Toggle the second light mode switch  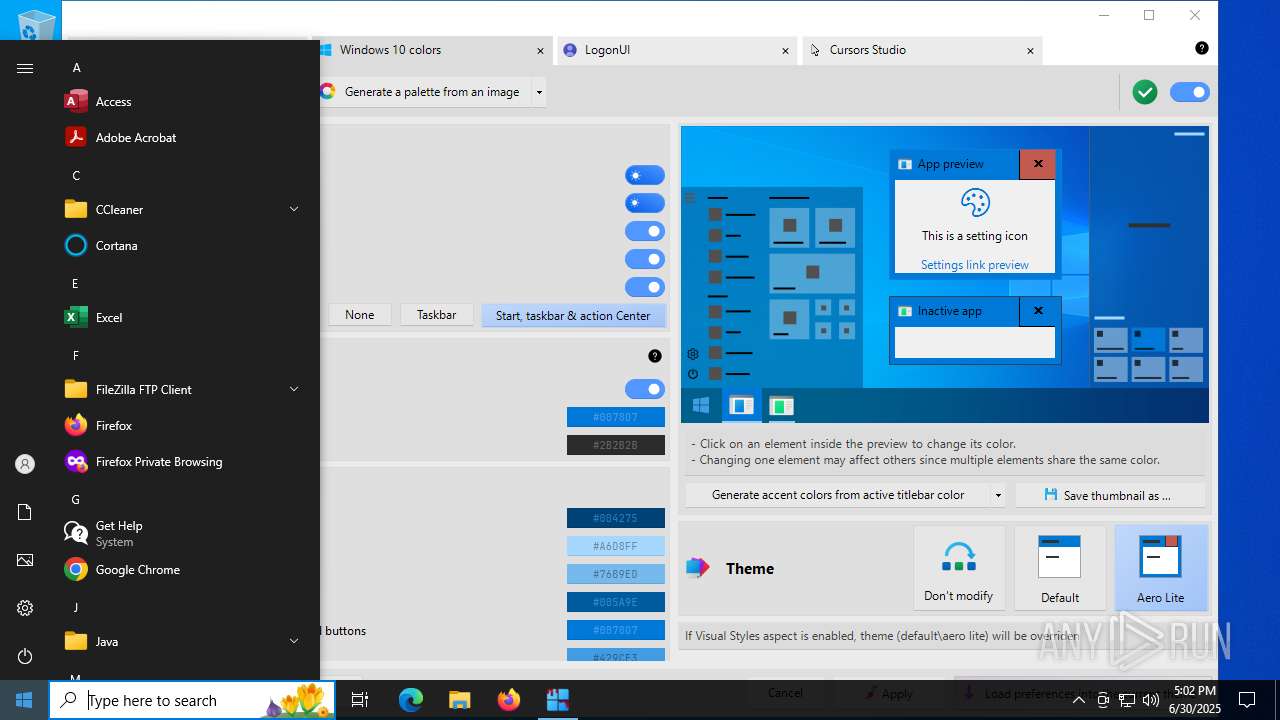[645, 203]
